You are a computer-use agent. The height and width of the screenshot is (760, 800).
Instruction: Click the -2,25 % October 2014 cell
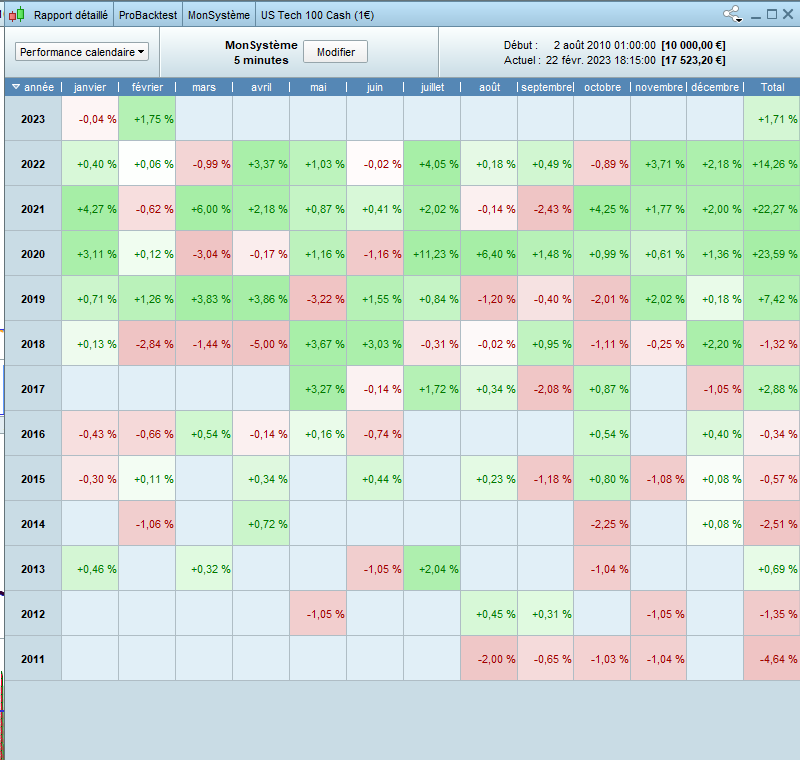pos(602,524)
